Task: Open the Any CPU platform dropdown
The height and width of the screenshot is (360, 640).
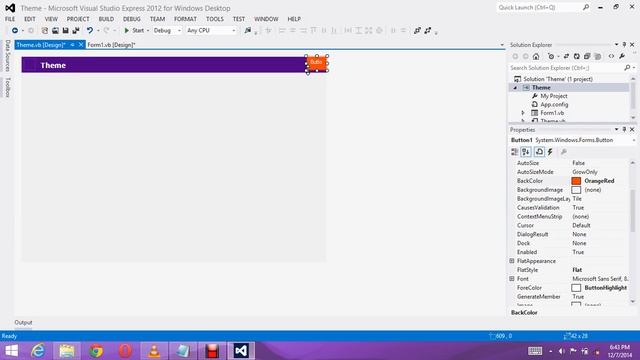Action: pyautogui.click(x=233, y=31)
